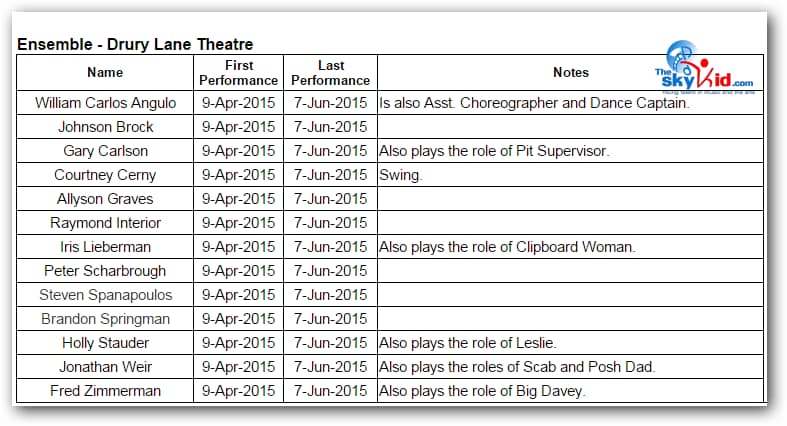
Task: Select the Raymond Interior name cell
Action: coord(105,223)
